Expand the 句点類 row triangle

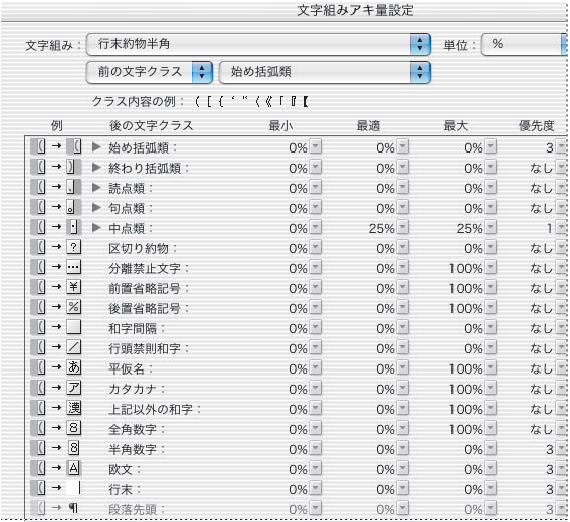(96, 207)
